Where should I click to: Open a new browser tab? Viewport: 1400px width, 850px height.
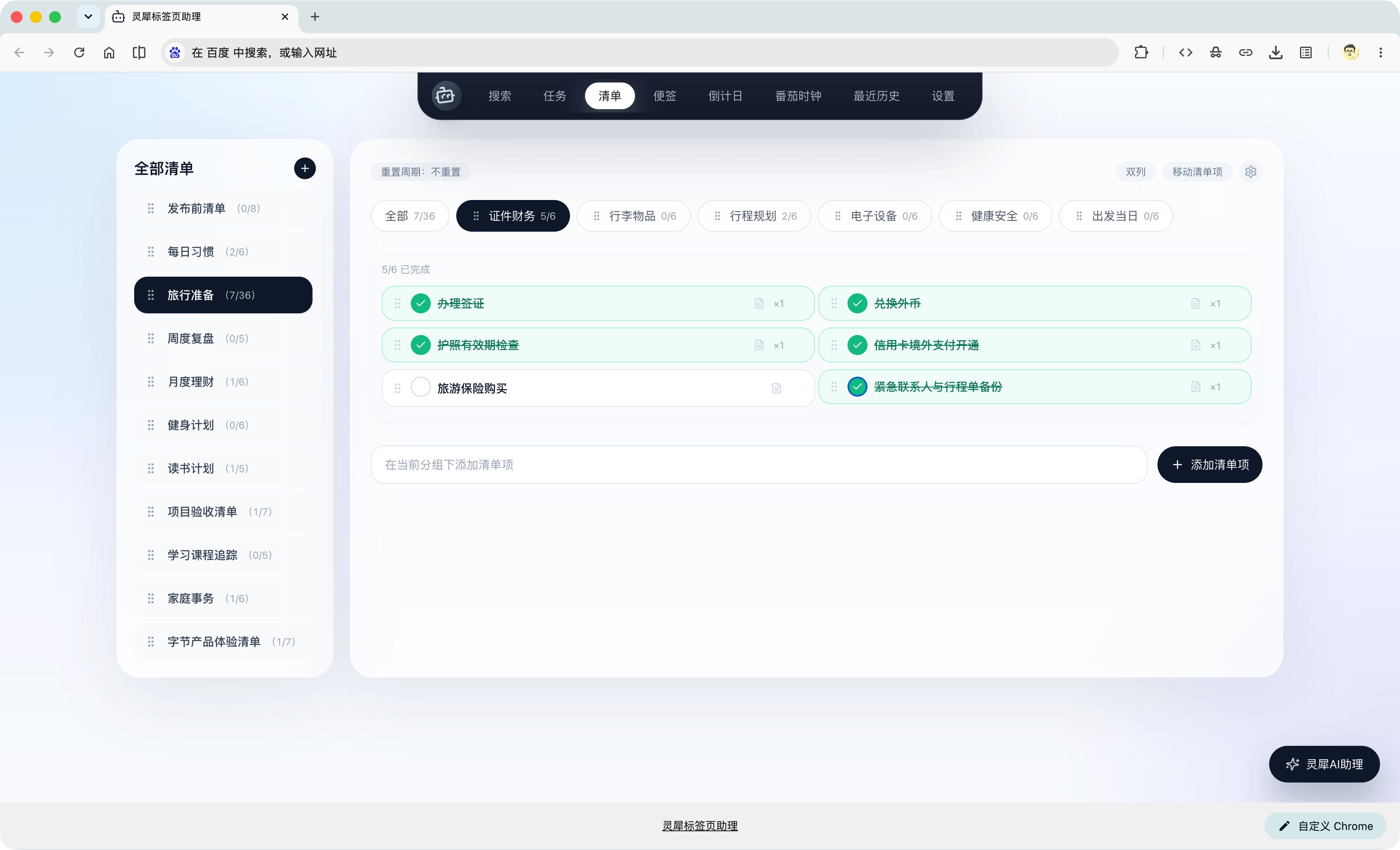click(315, 17)
